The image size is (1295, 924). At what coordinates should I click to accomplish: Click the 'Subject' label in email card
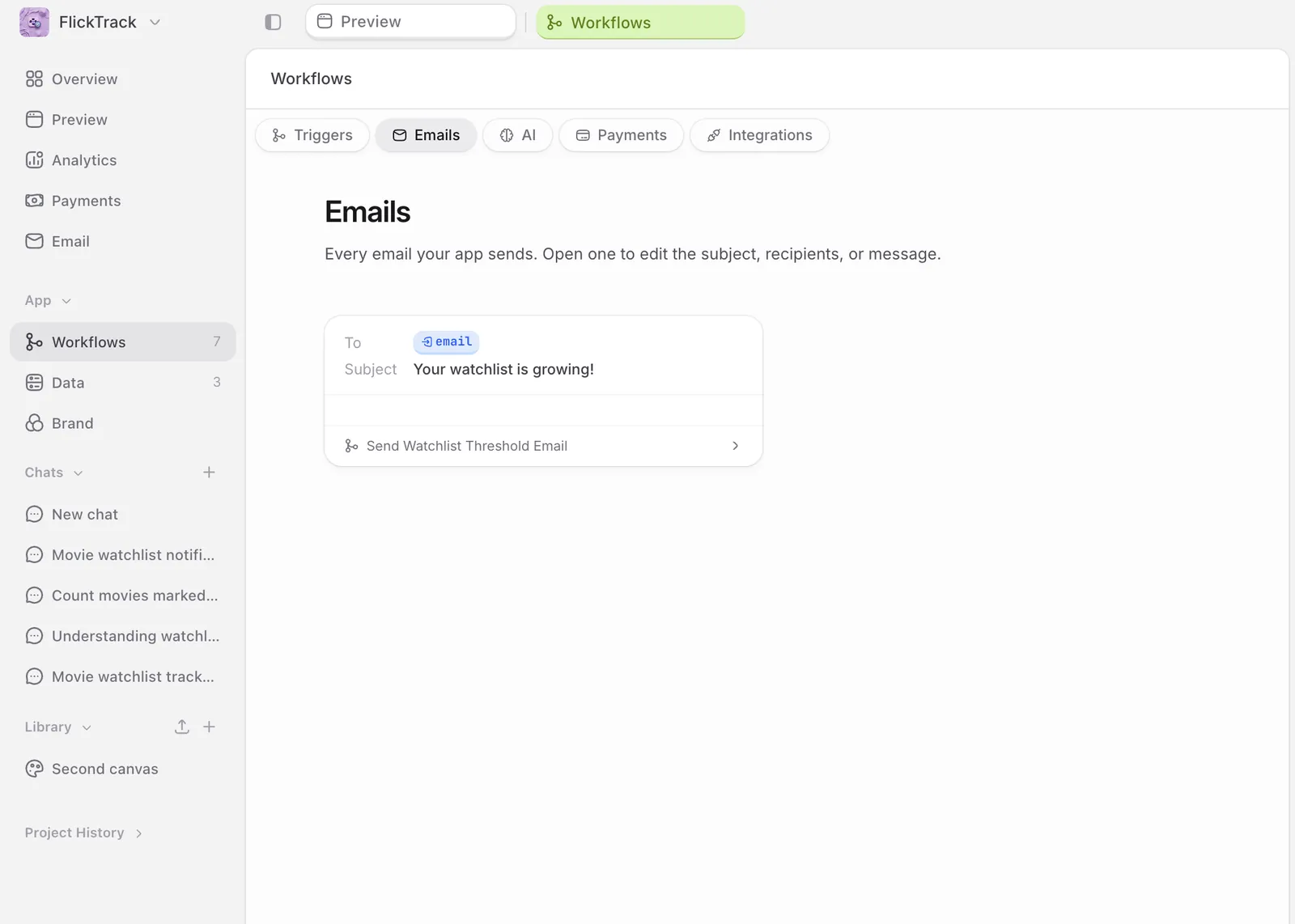(371, 369)
